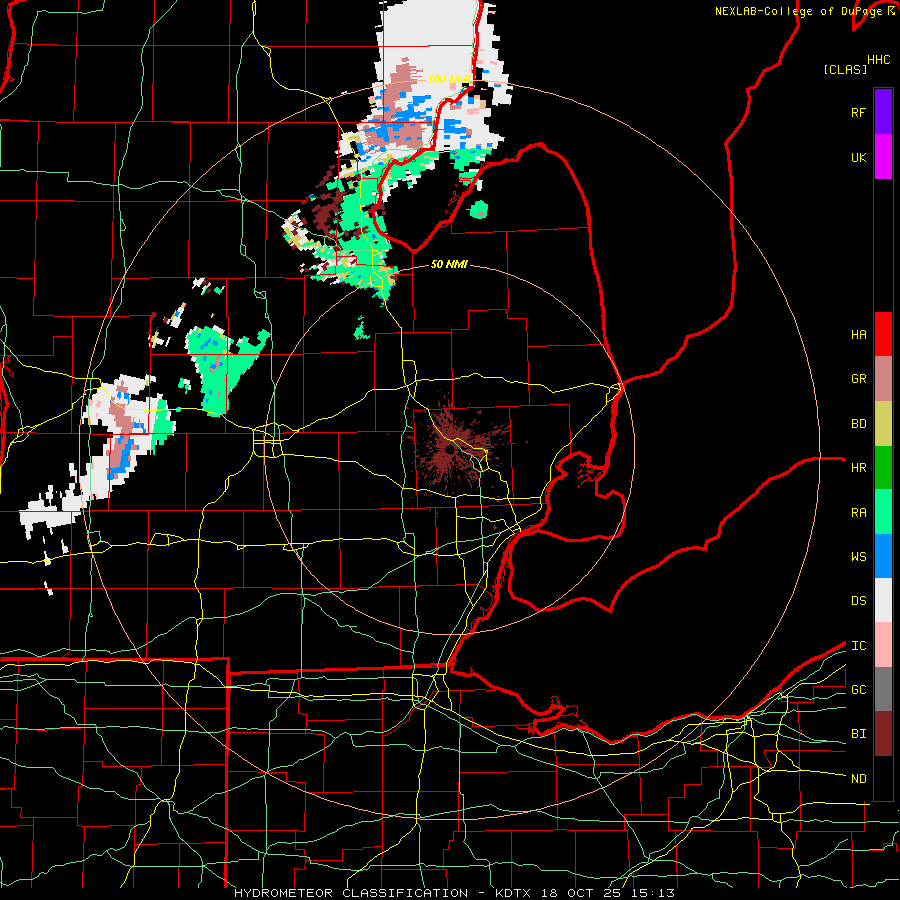Click the HR legend label
Viewport: 900px width, 900px height.
[x=859, y=467]
